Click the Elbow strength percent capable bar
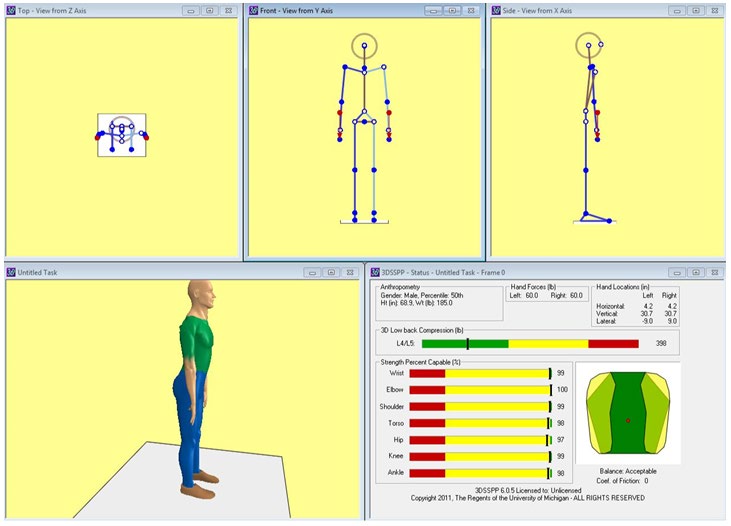Screen dimensions: 731x526 click(480, 390)
